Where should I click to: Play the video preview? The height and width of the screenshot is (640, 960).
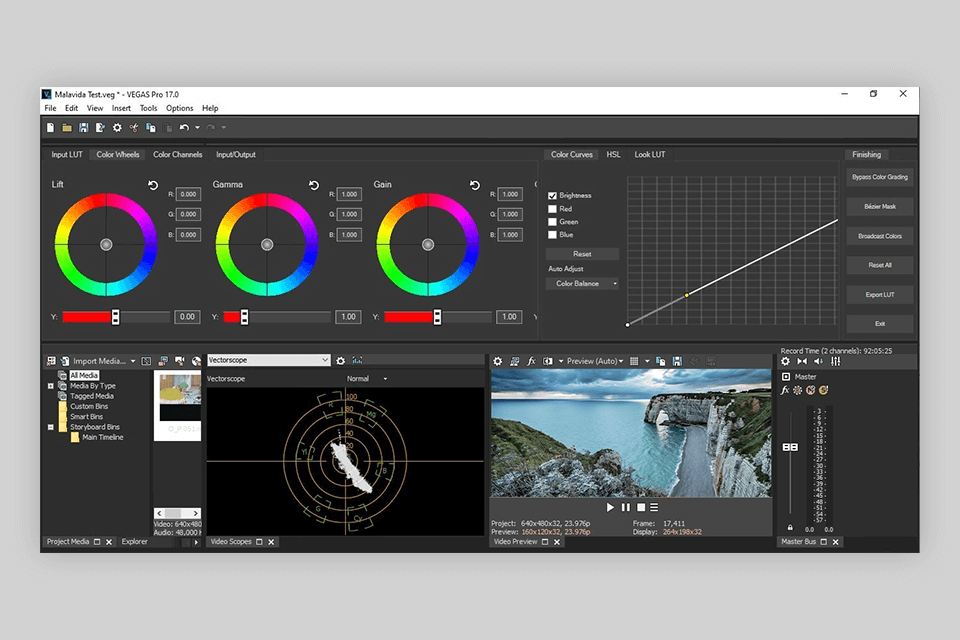click(x=610, y=507)
